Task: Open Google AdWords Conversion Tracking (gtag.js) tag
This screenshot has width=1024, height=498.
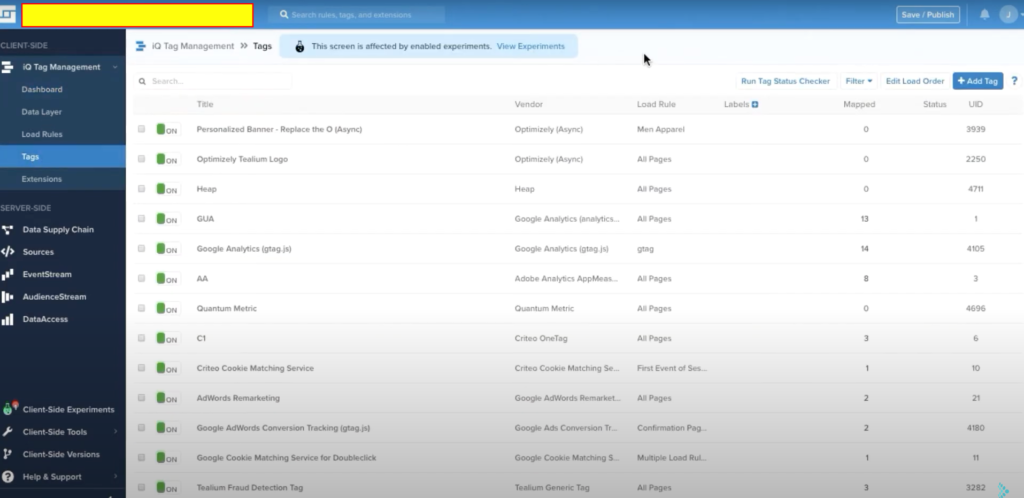Action: click(x=283, y=428)
